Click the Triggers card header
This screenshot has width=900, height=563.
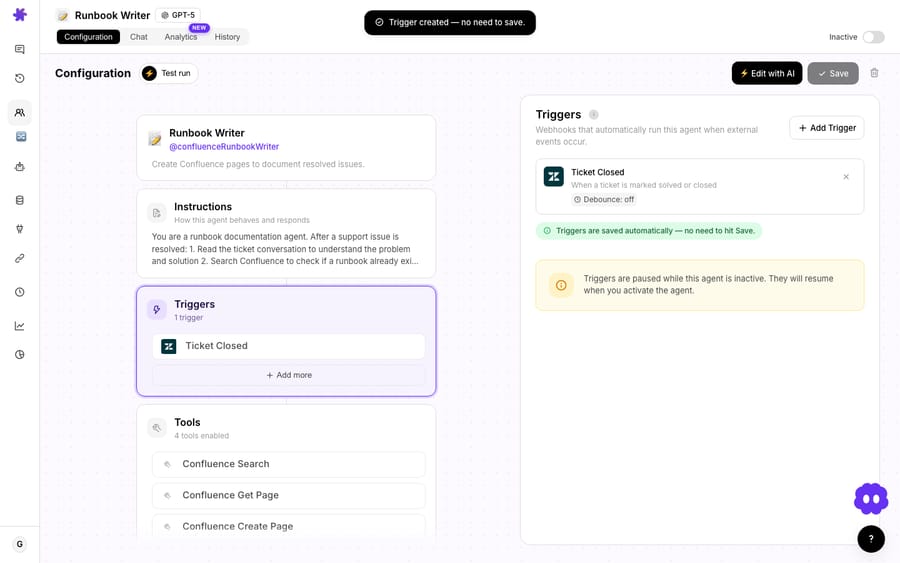pyautogui.click(x=195, y=304)
